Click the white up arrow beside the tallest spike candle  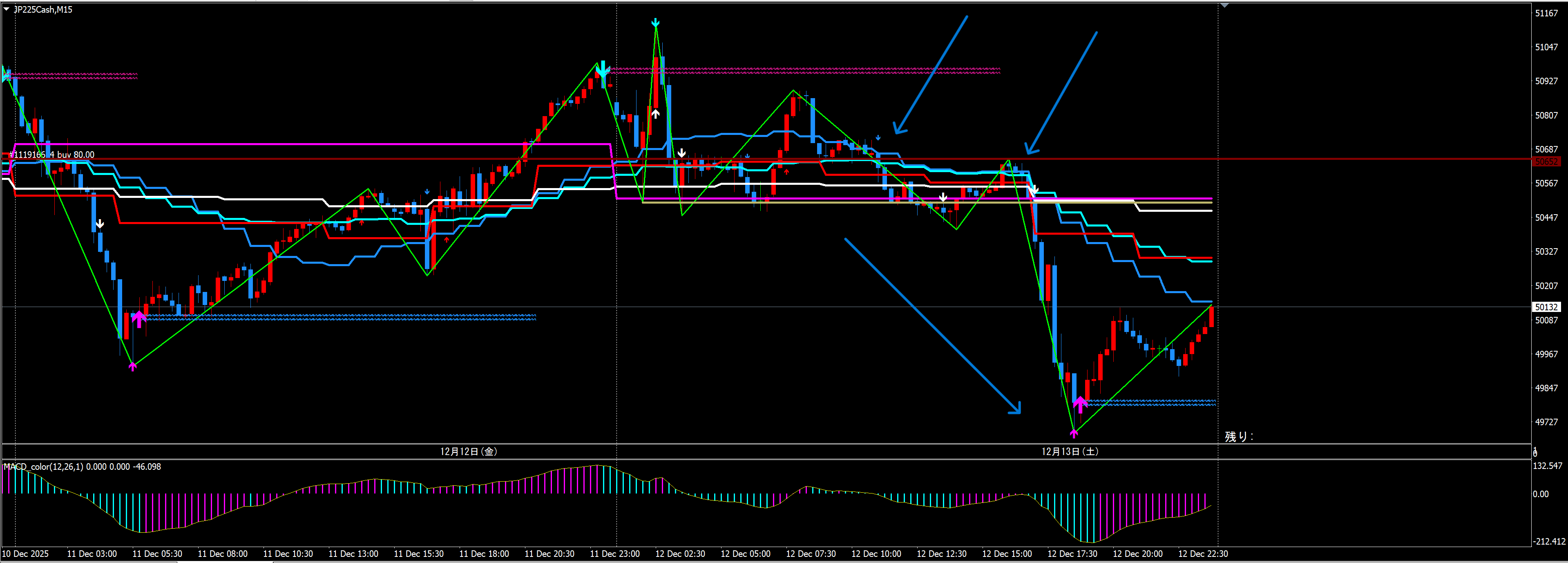656,113
